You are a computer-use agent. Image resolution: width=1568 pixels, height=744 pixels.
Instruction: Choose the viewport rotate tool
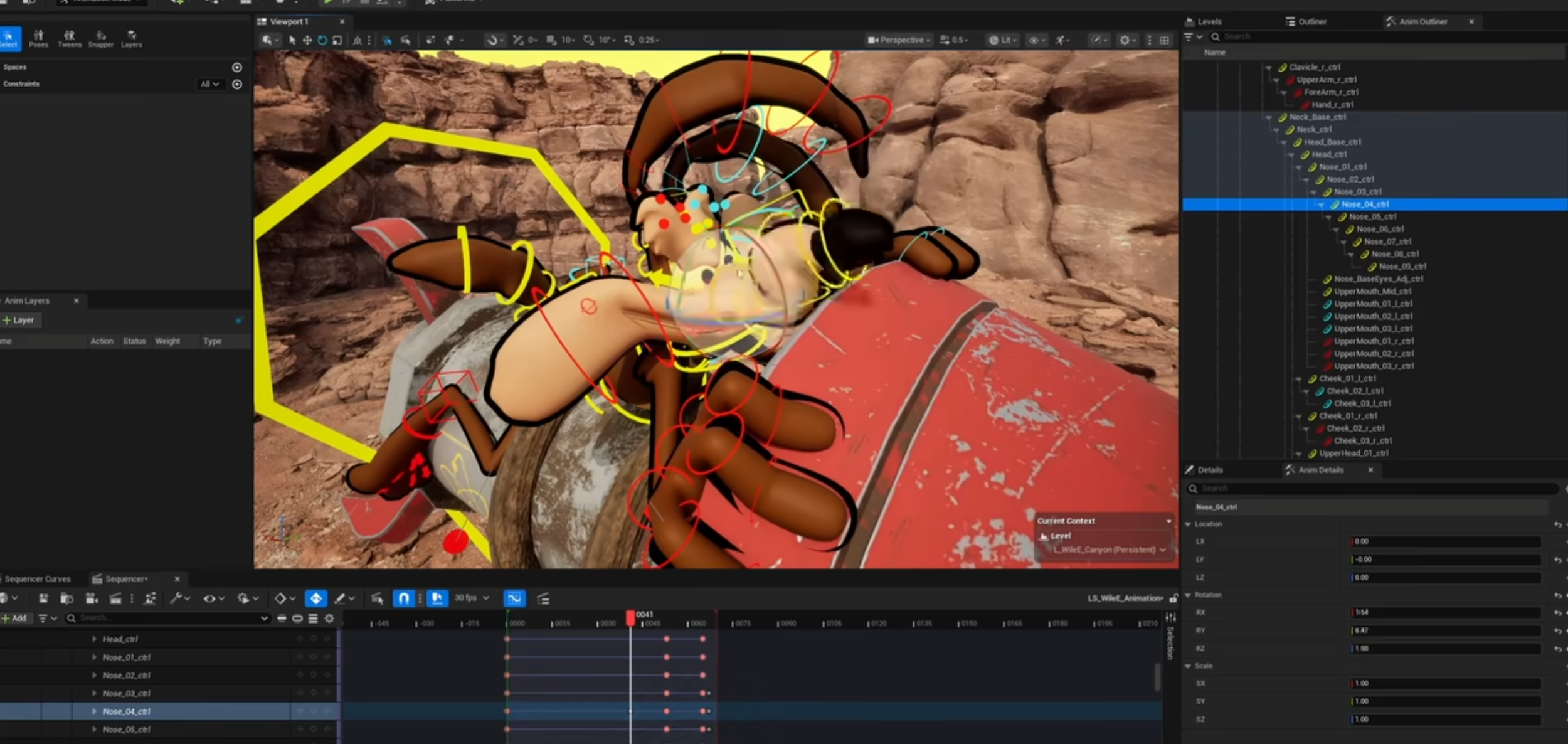tap(322, 40)
